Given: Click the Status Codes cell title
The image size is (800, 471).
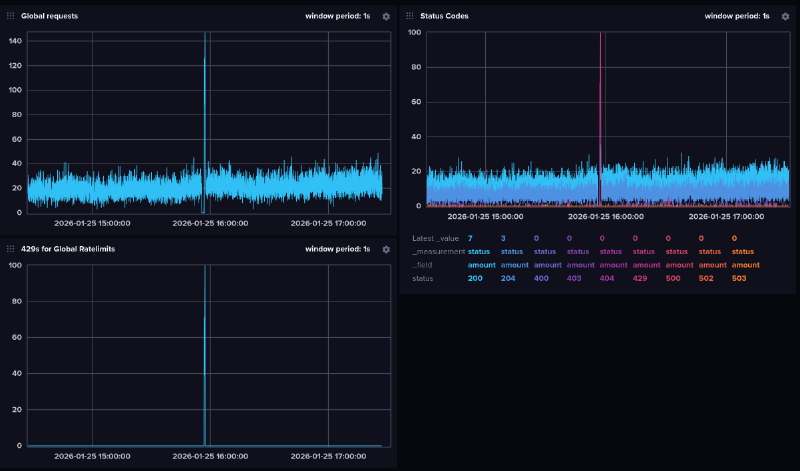Looking at the screenshot, I should click(444, 16).
